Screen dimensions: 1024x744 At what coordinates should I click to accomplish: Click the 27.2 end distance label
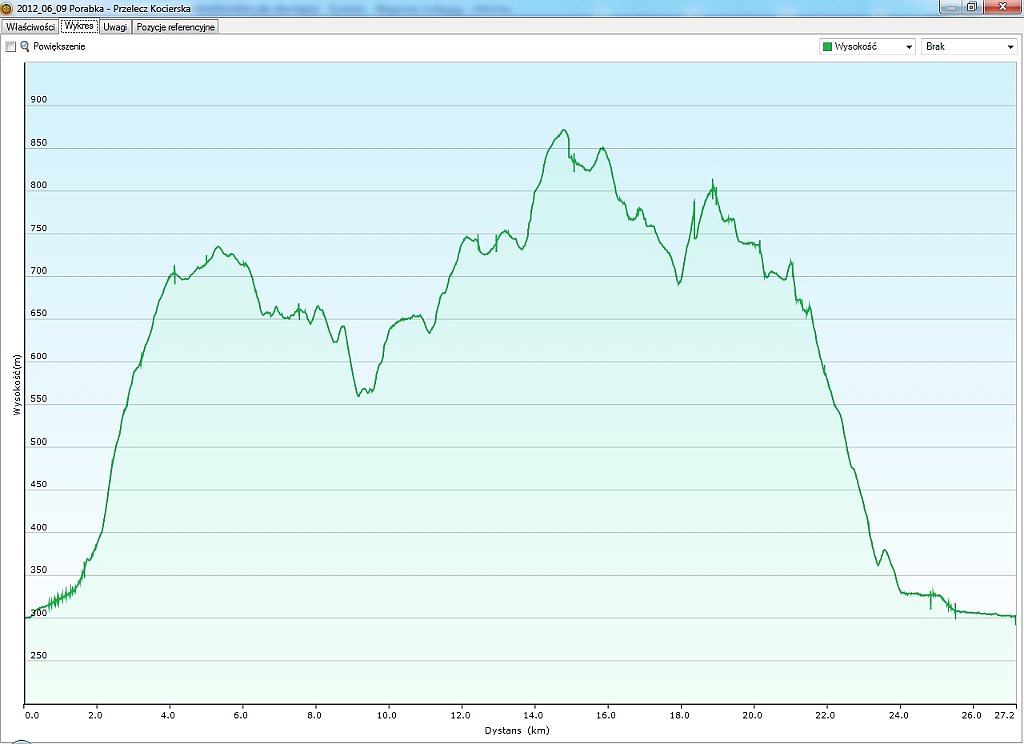(x=1005, y=715)
